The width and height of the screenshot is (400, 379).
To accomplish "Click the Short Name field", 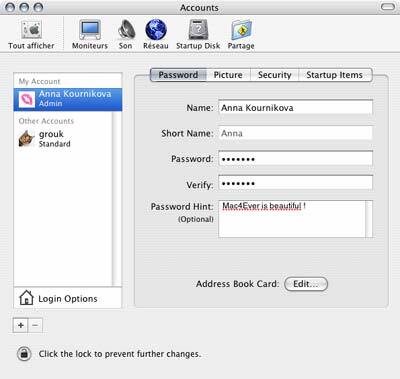I will (295, 133).
